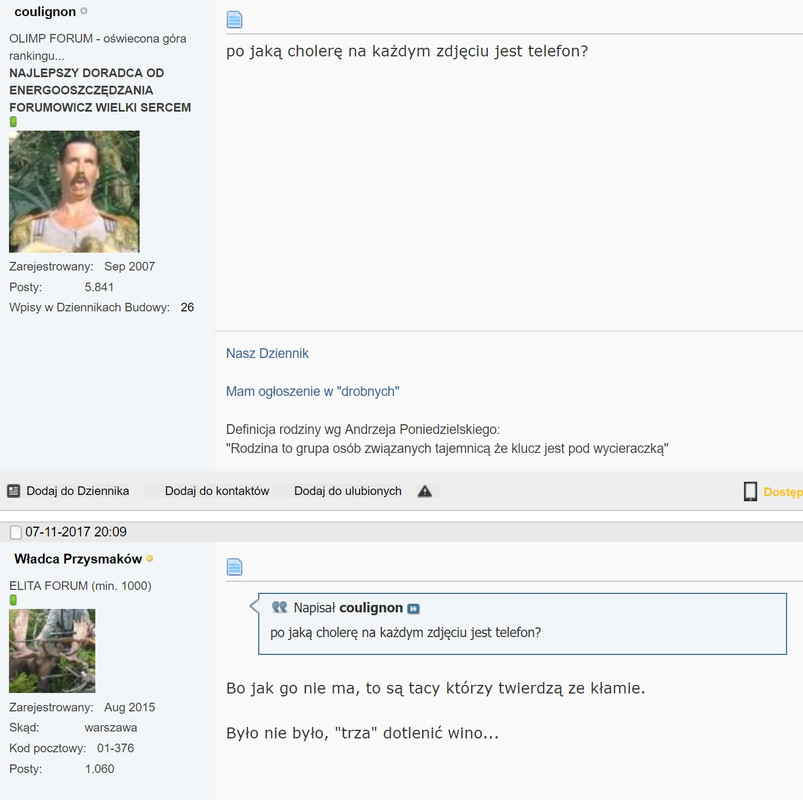Click the document icon in Władca Przysmaków's post
The image size is (803, 800).
tap(235, 567)
